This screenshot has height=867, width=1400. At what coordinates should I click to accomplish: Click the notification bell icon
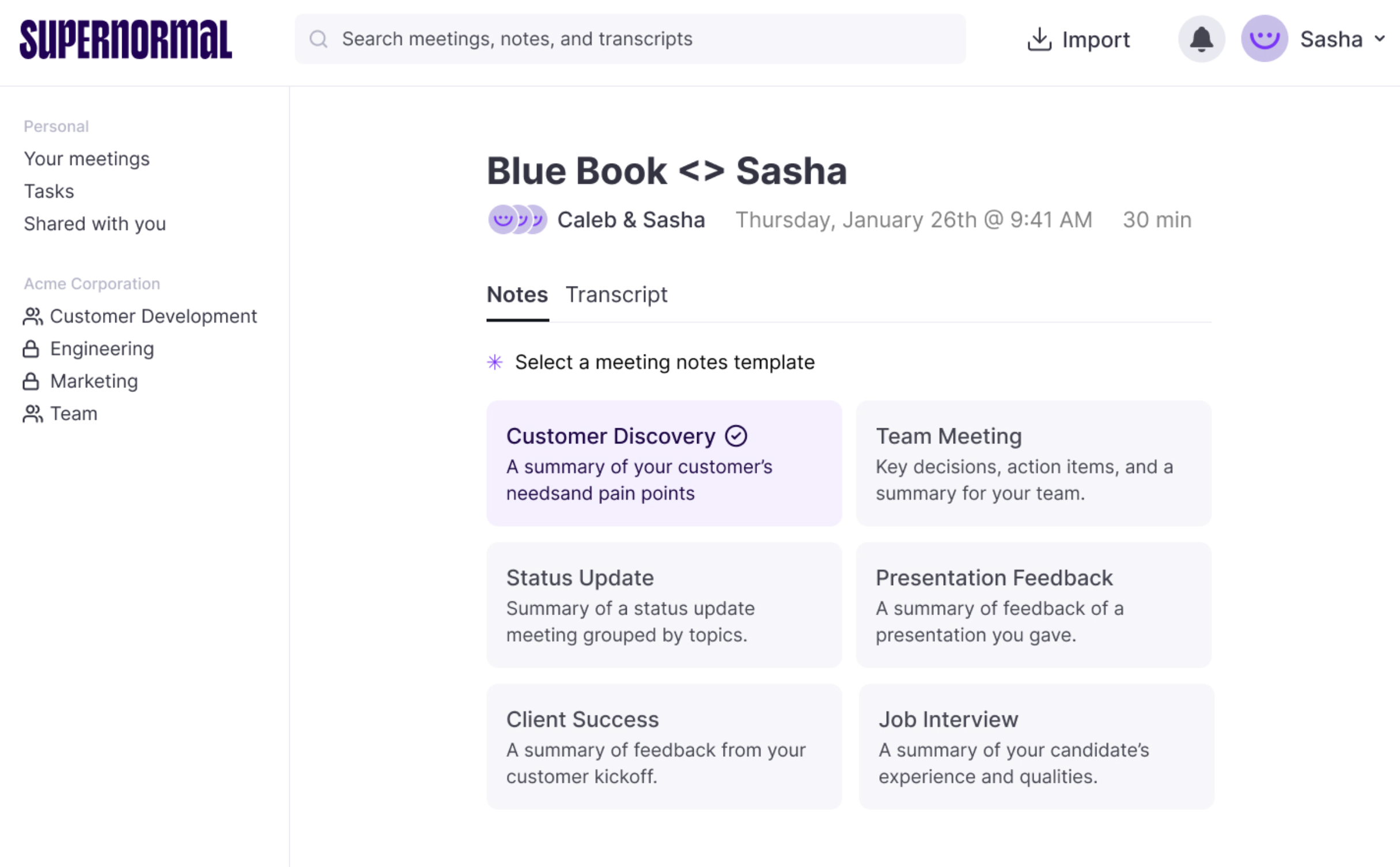coord(1201,39)
